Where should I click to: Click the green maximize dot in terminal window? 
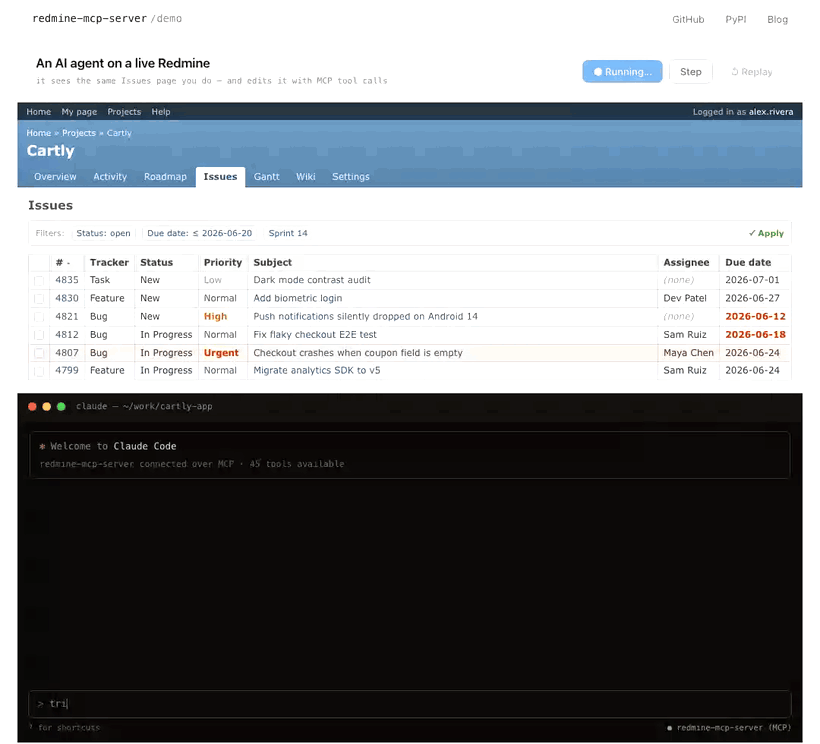[61, 407]
